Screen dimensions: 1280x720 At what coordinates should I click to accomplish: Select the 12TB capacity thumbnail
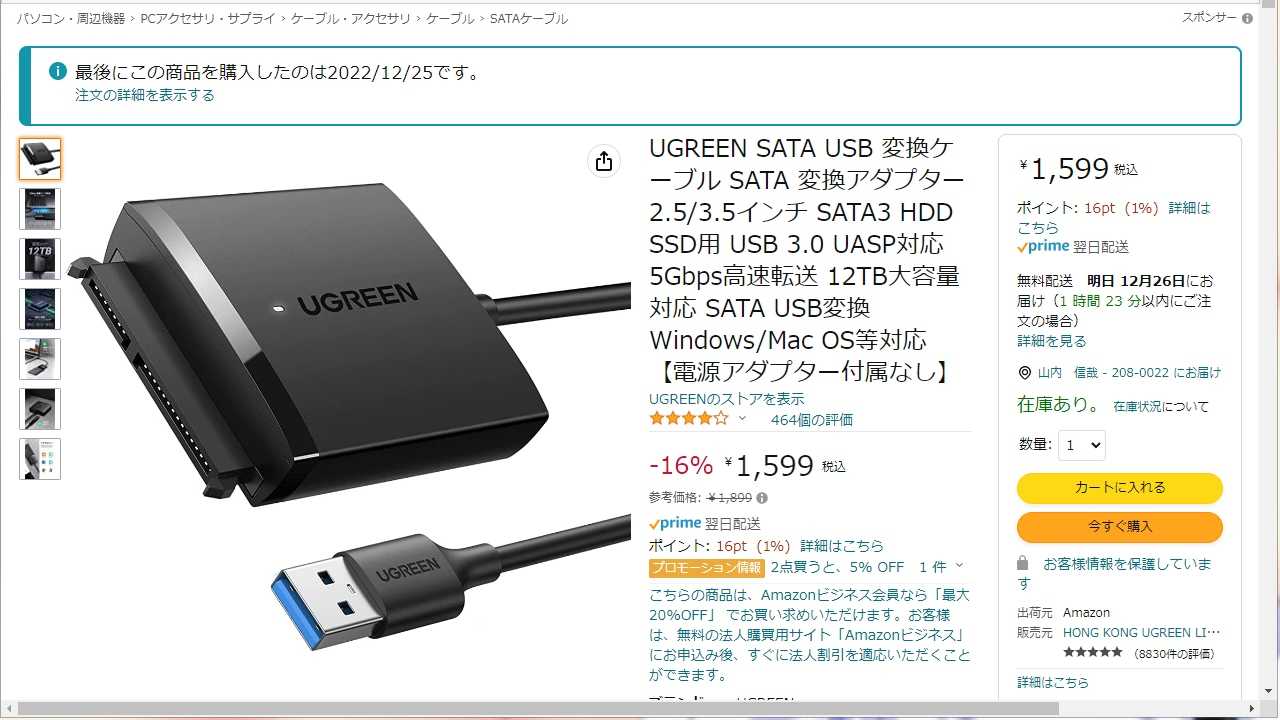tap(40, 259)
